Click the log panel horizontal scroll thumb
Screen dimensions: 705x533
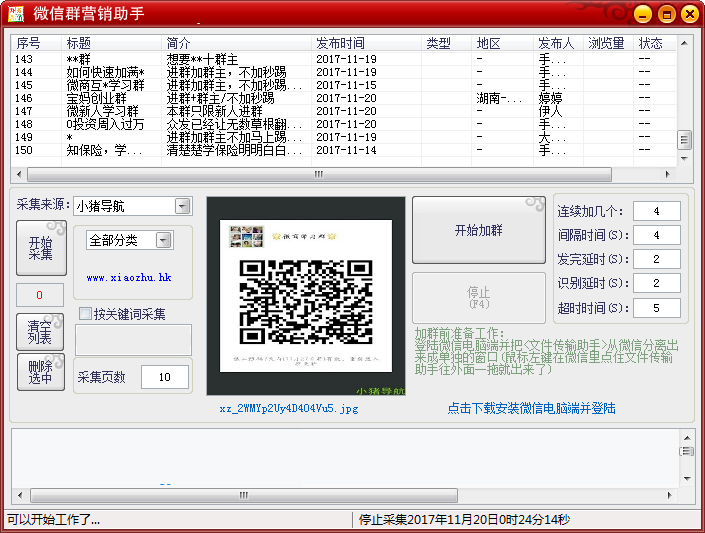[x=244, y=495]
